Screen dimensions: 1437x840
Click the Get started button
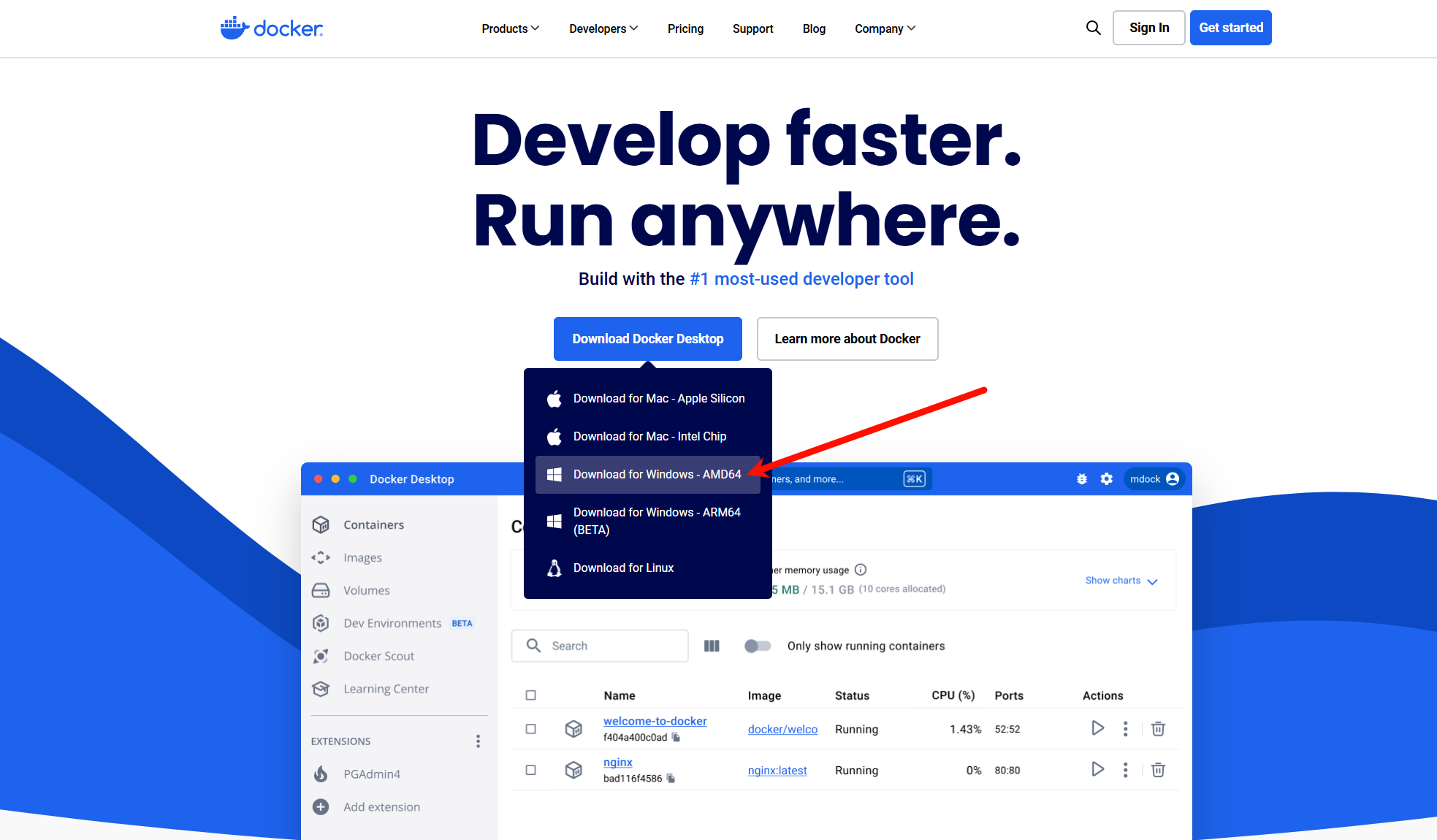(x=1230, y=28)
